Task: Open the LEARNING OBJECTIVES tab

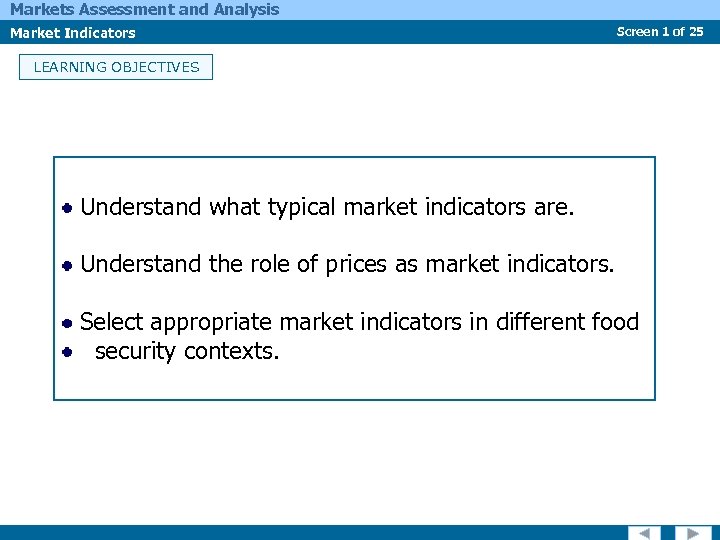Action: pyautogui.click(x=116, y=67)
